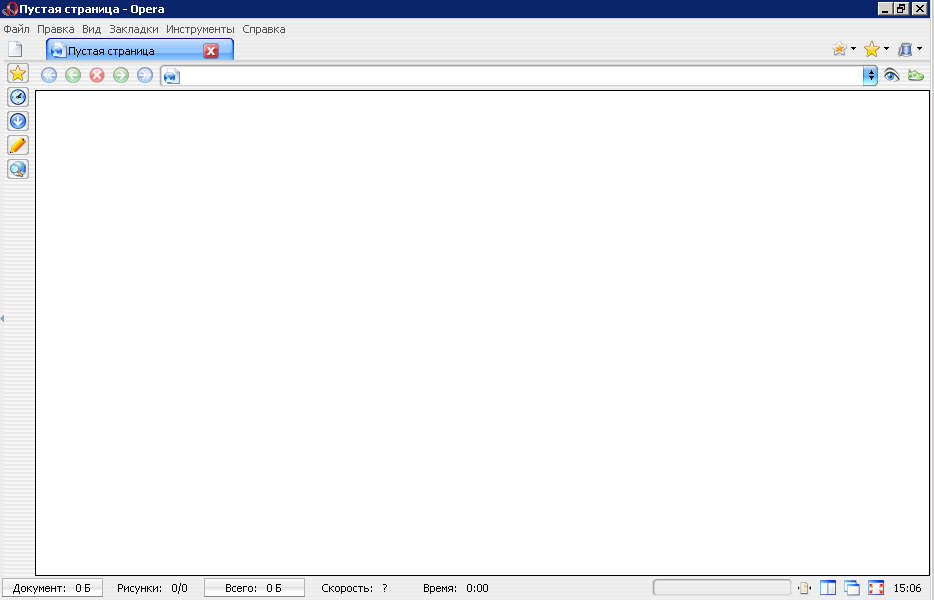The width and height of the screenshot is (934, 600).
Task: Toggle tiled windows layout icon in status bar
Action: (828, 588)
